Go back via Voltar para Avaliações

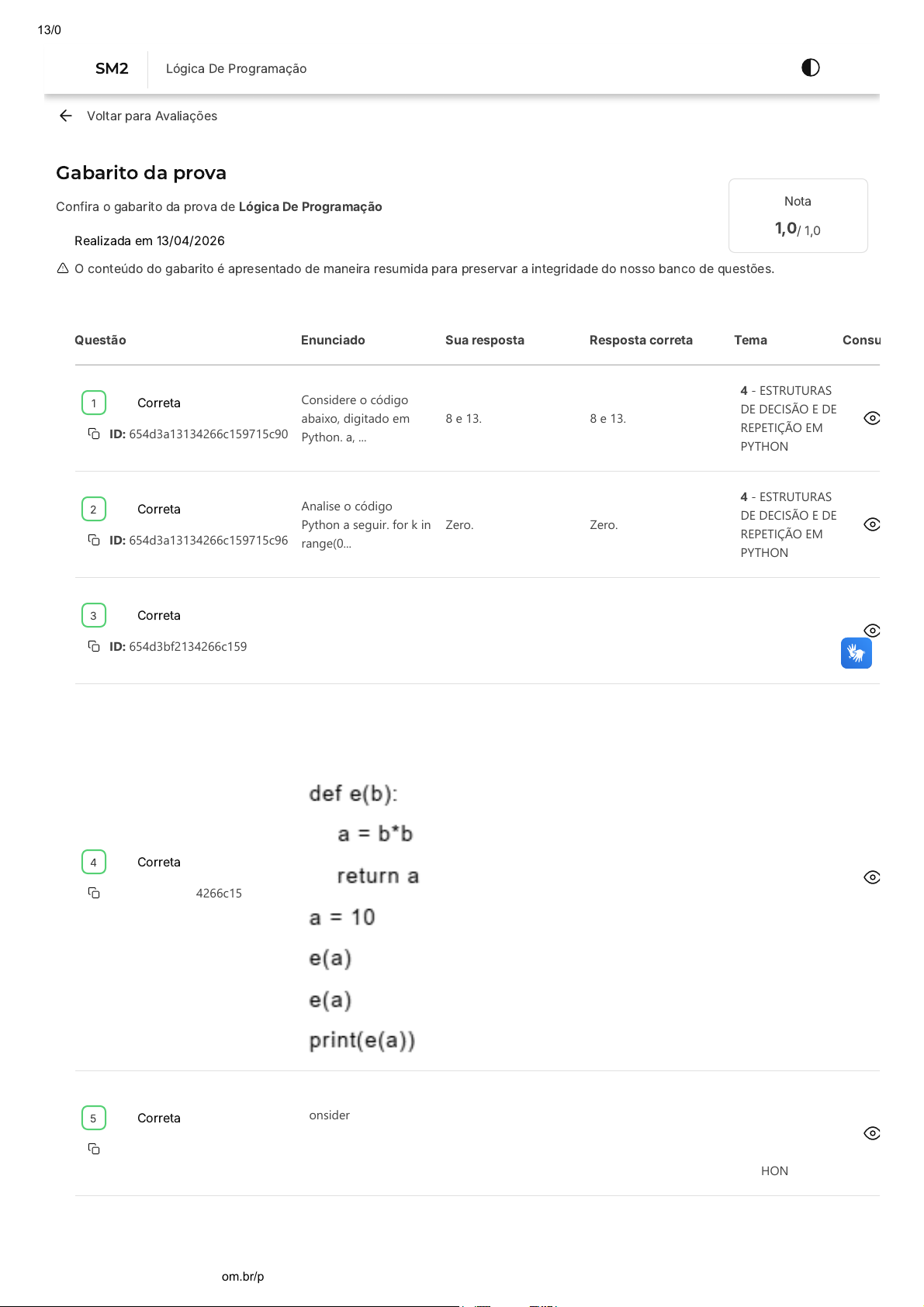[x=152, y=116]
